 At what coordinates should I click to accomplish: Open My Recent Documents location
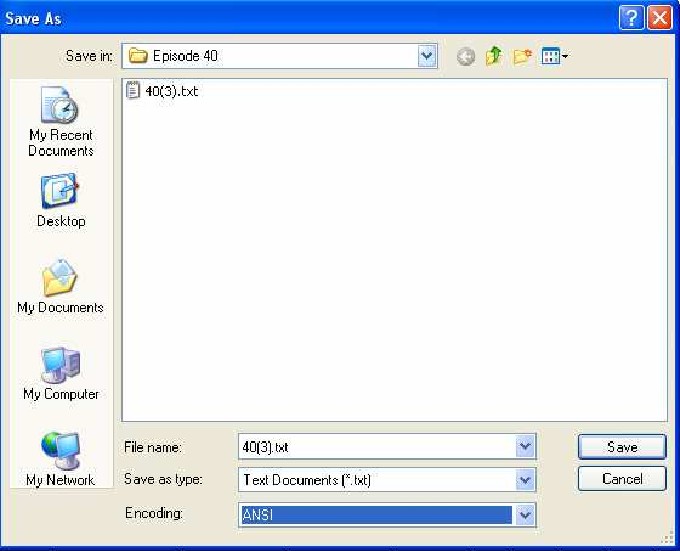click(61, 122)
